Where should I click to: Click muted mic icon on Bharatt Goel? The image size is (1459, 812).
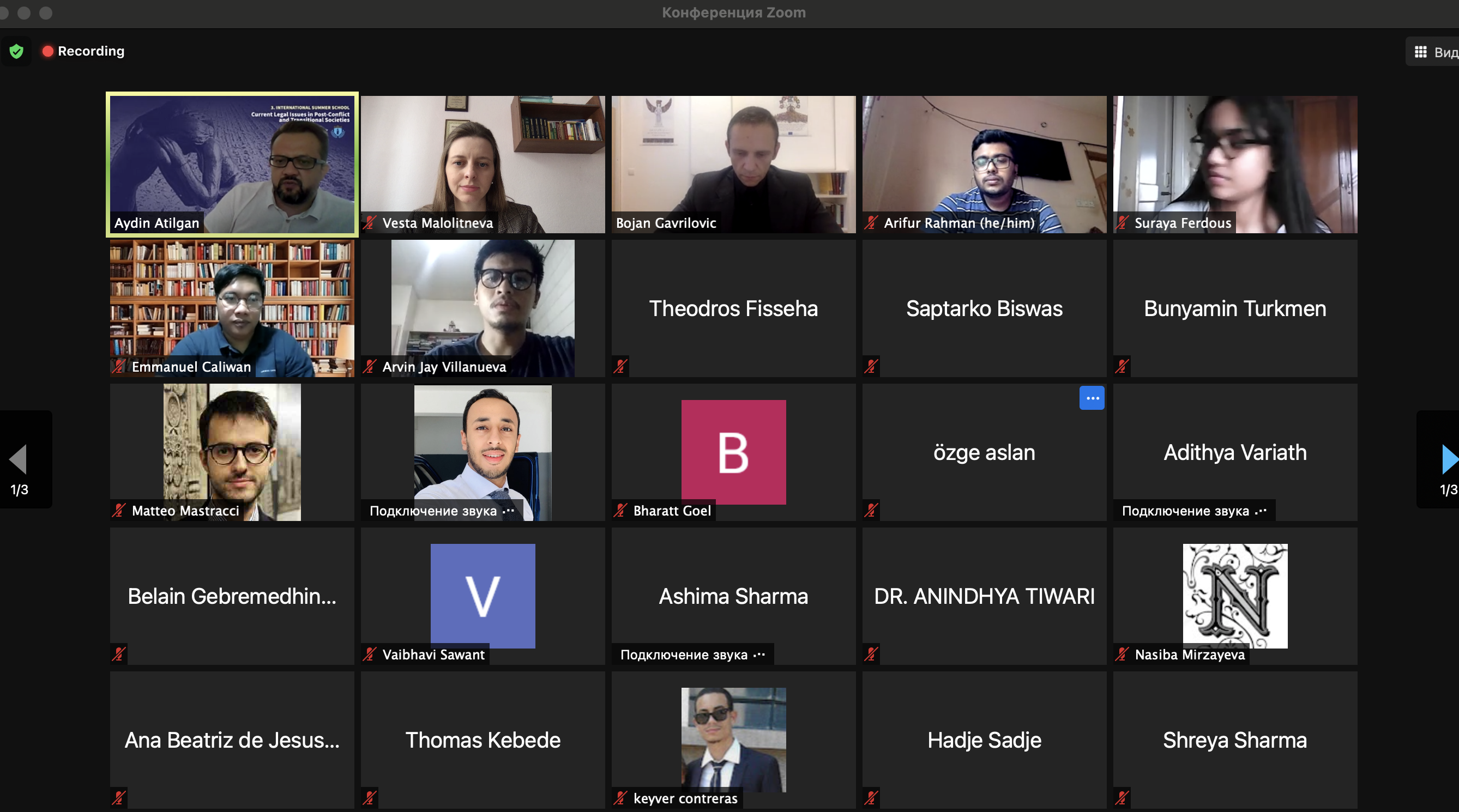pyautogui.click(x=620, y=510)
